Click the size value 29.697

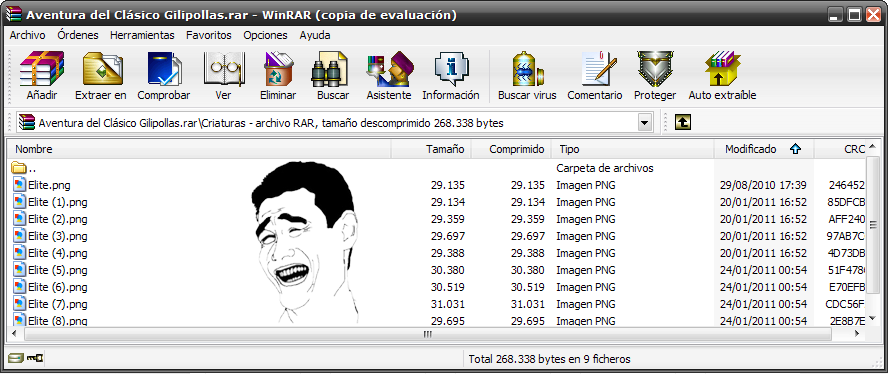(x=448, y=236)
